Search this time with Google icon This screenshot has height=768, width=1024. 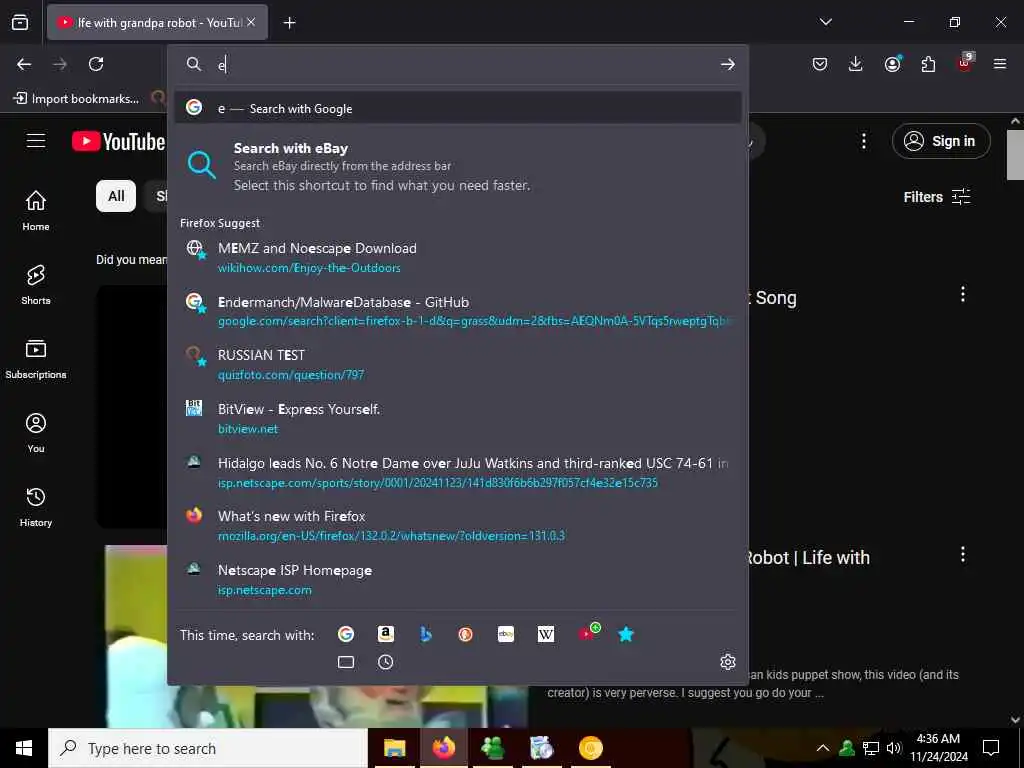tap(345, 634)
